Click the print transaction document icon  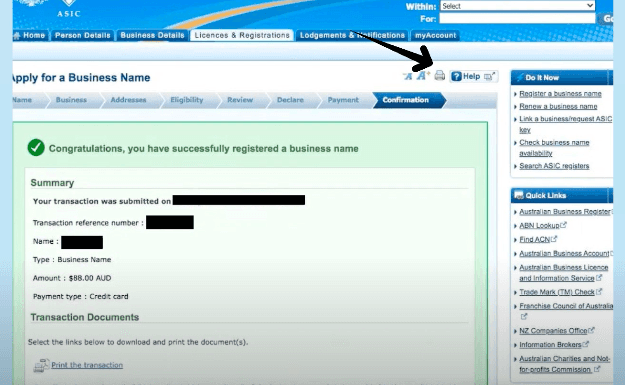tap(41, 365)
